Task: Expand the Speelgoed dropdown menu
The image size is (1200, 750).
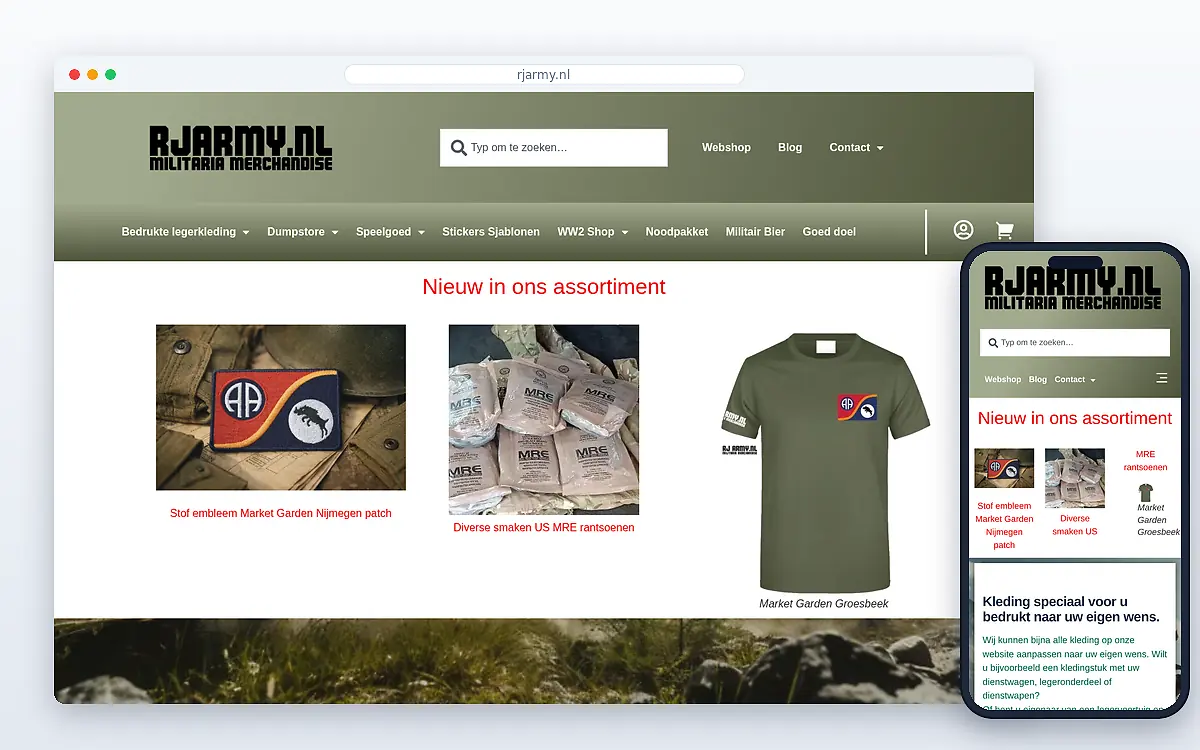Action: (390, 232)
